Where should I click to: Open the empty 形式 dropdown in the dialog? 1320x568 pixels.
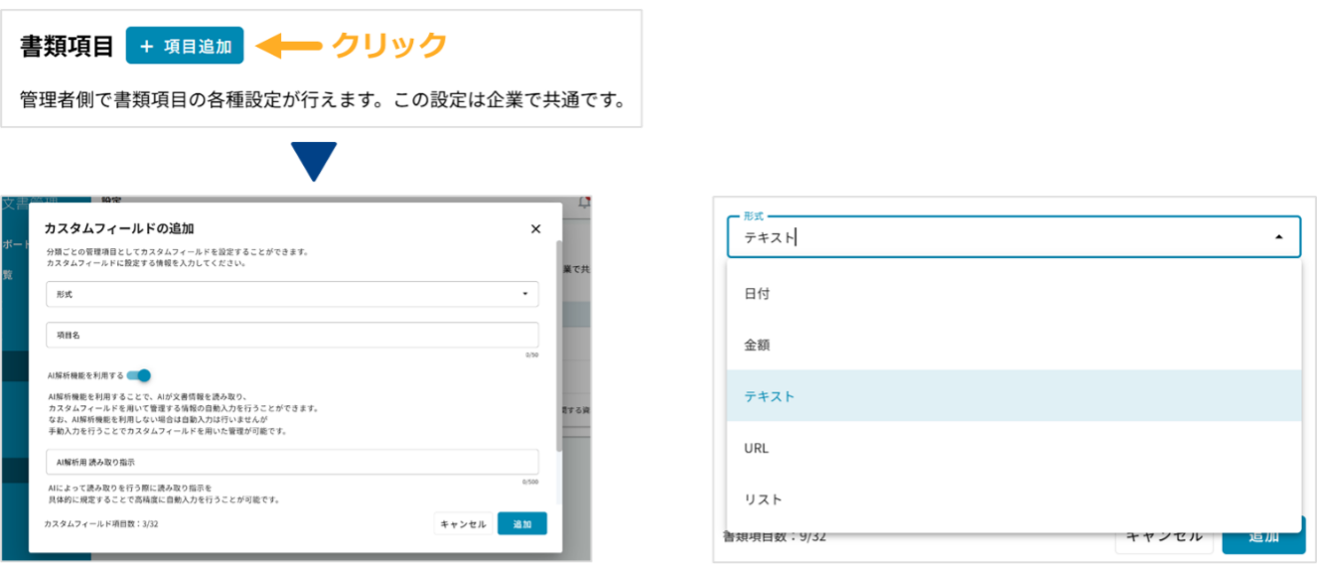click(291, 294)
